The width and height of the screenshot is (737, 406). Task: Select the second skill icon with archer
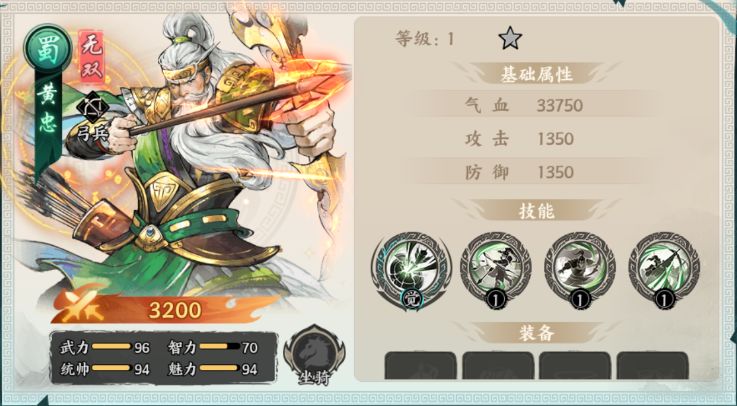[496, 270]
